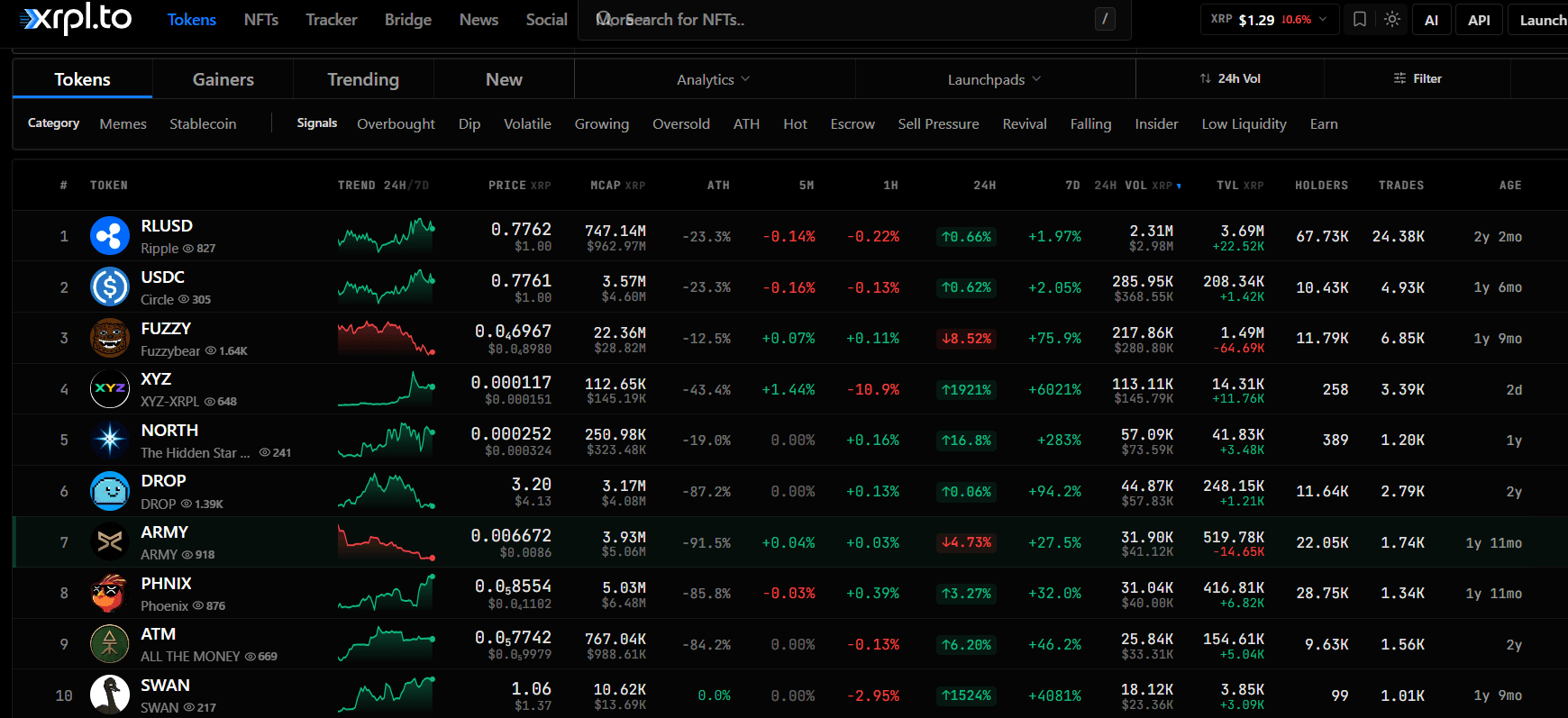1568x718 pixels.
Task: Click the 24h Vol sort arrows icon
Action: (x=1205, y=78)
